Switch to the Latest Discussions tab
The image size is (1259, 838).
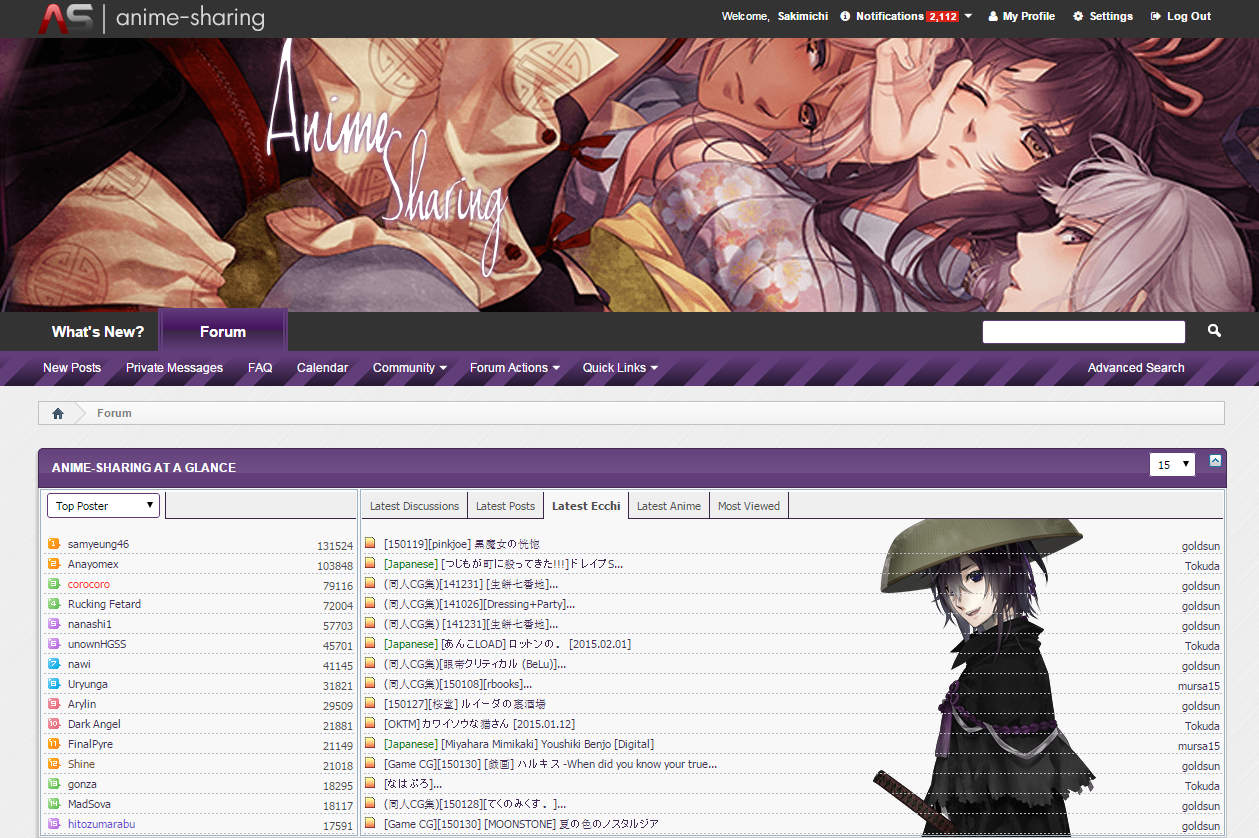pos(414,506)
